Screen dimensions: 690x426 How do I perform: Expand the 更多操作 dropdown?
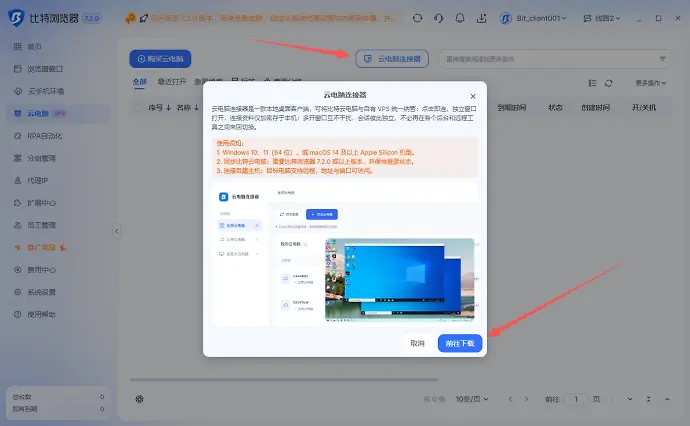(650, 83)
